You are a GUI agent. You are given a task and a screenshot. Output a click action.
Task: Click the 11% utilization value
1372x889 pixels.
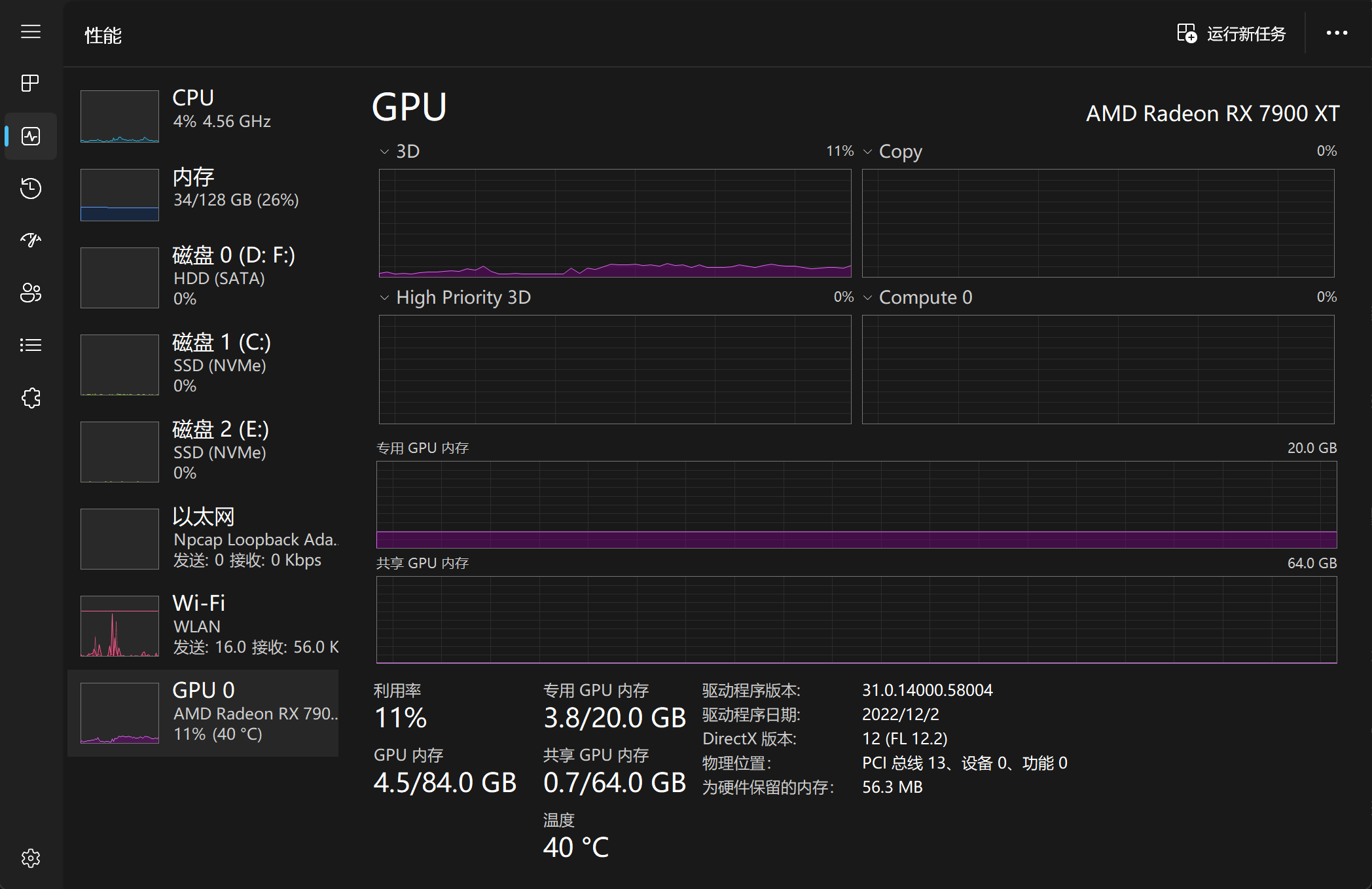(401, 718)
